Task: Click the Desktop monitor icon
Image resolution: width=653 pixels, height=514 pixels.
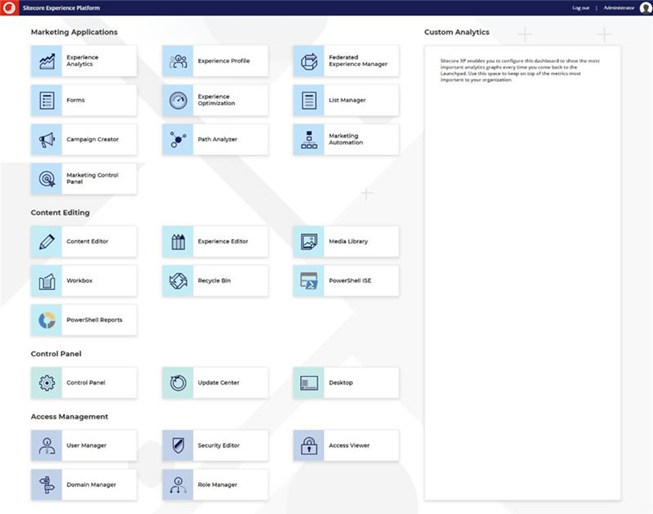Action: click(309, 383)
